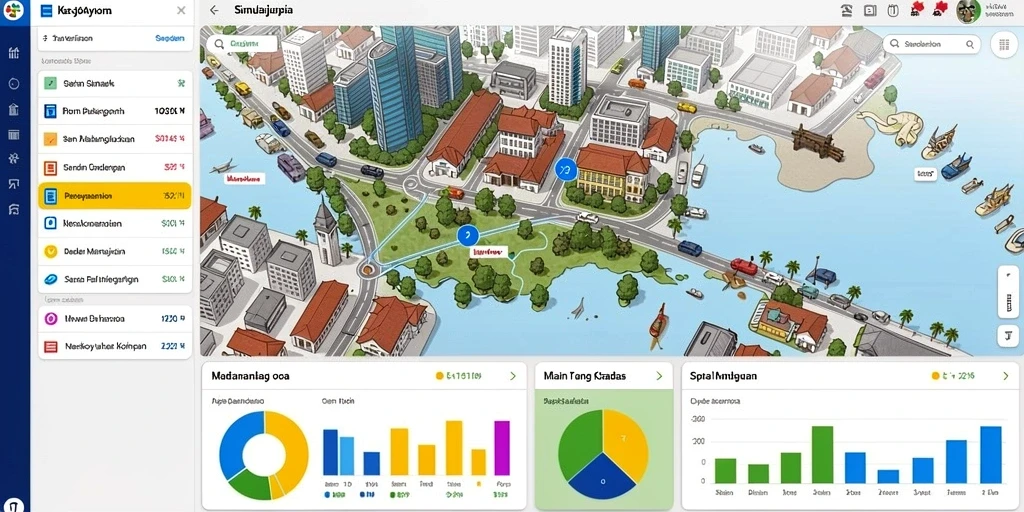Expand the Spral Nmulguan panel with its chevron
The image size is (1024, 512).
tap(1006, 376)
